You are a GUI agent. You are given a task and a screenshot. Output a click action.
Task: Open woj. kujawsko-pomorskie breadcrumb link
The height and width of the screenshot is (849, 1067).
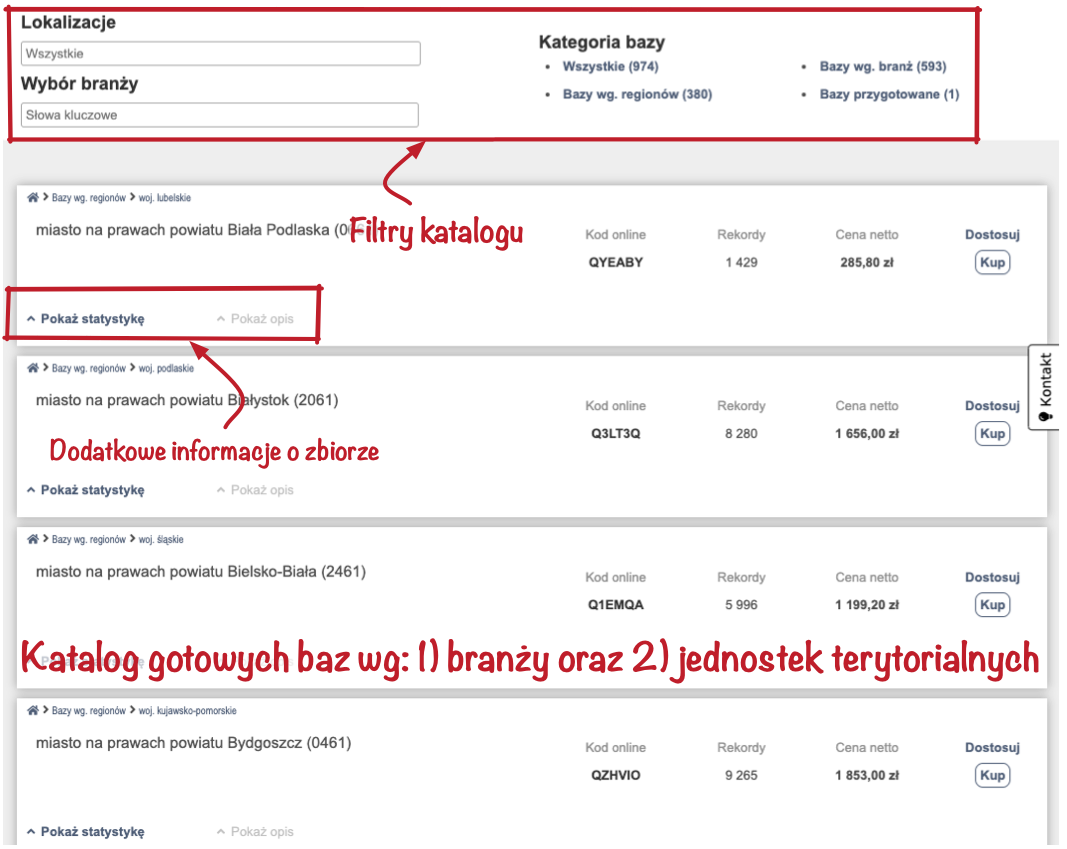coord(187,711)
